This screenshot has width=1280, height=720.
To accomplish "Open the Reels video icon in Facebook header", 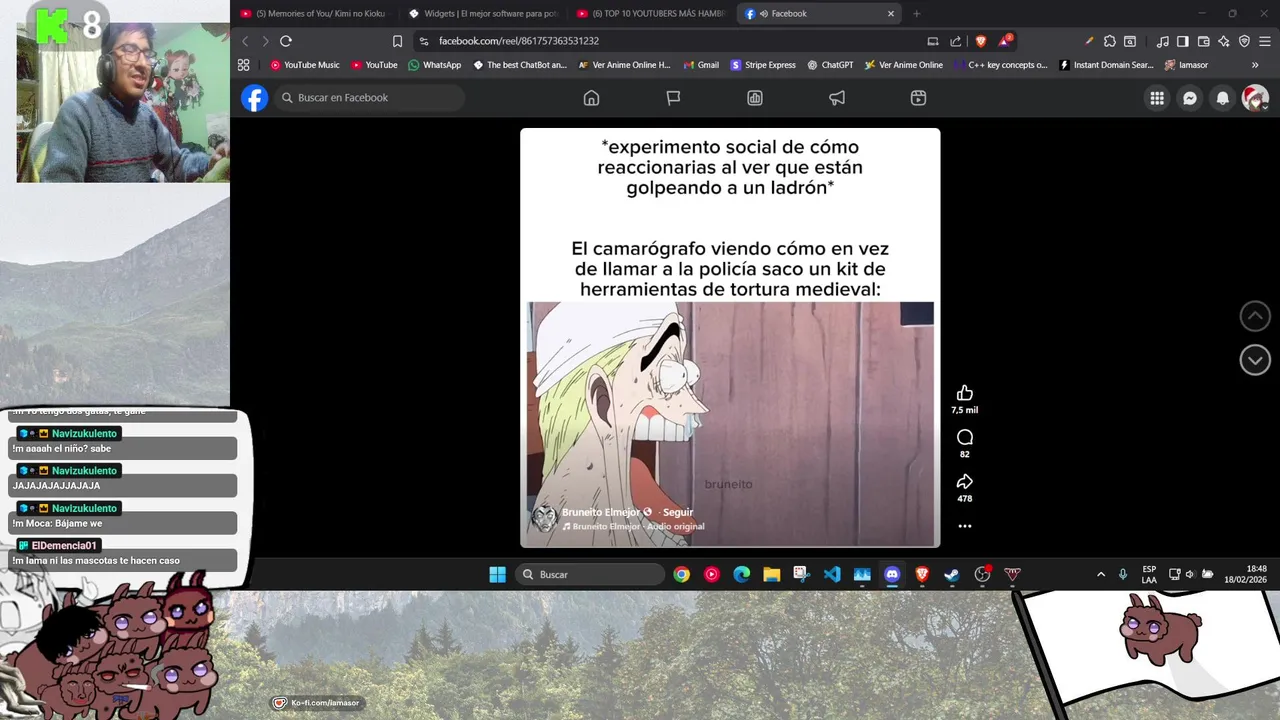I will click(918, 98).
